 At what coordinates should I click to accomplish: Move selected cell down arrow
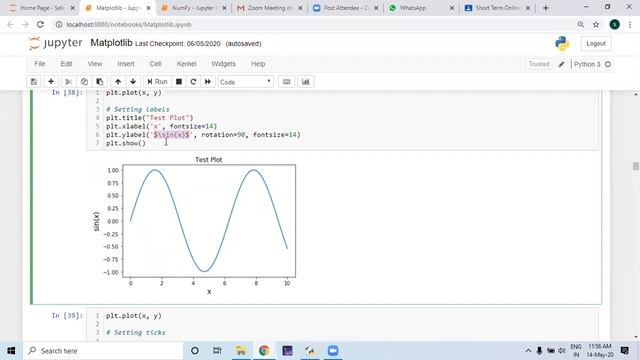(x=133, y=82)
